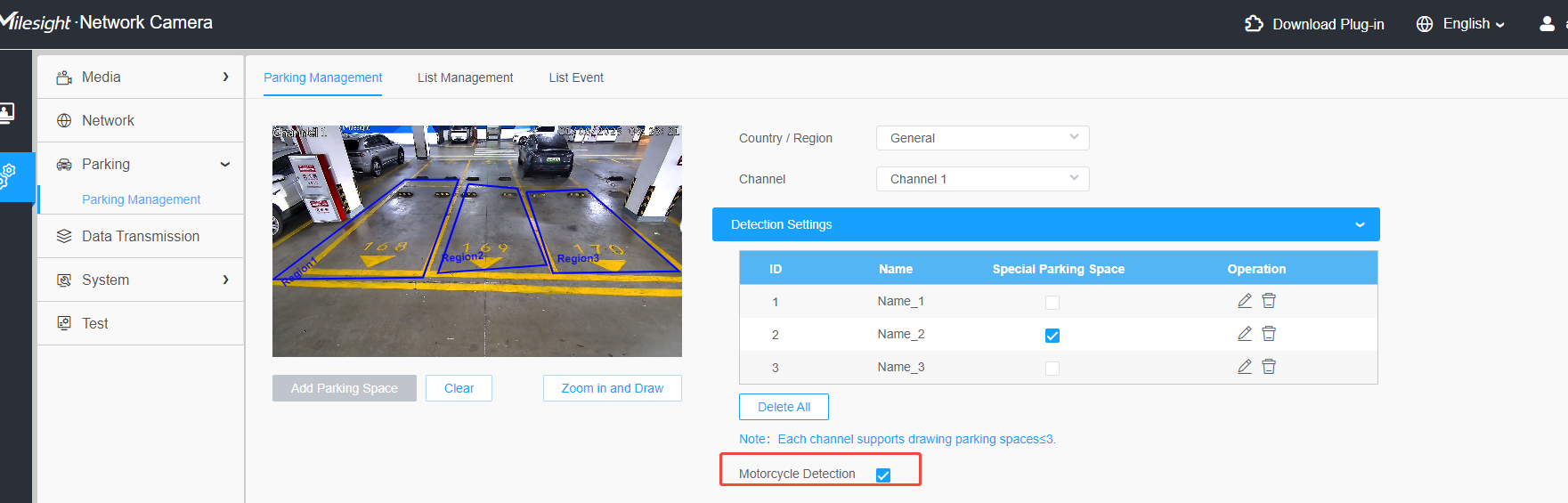Viewport: 1568px width, 503px height.
Task: Delete parking space Name_3 with trash icon
Action: pyautogui.click(x=1269, y=367)
